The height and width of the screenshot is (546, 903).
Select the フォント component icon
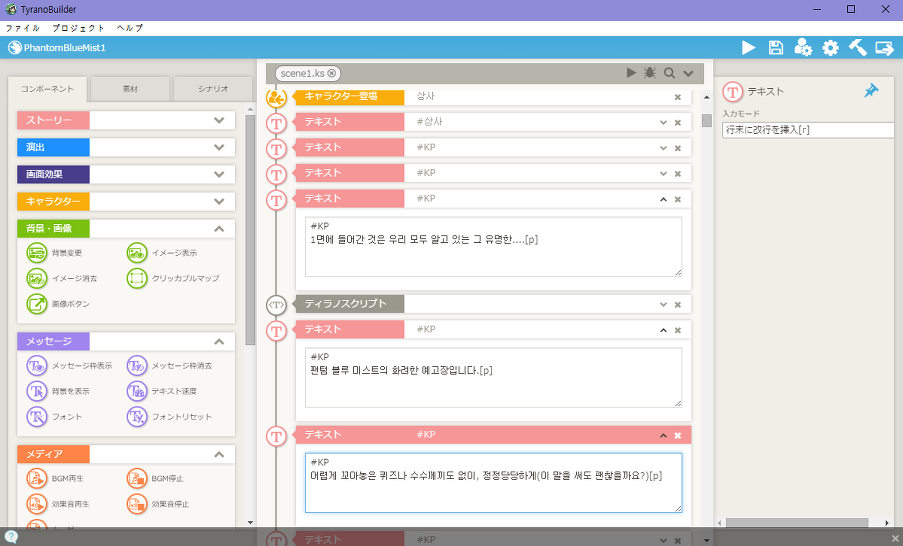[x=37, y=416]
